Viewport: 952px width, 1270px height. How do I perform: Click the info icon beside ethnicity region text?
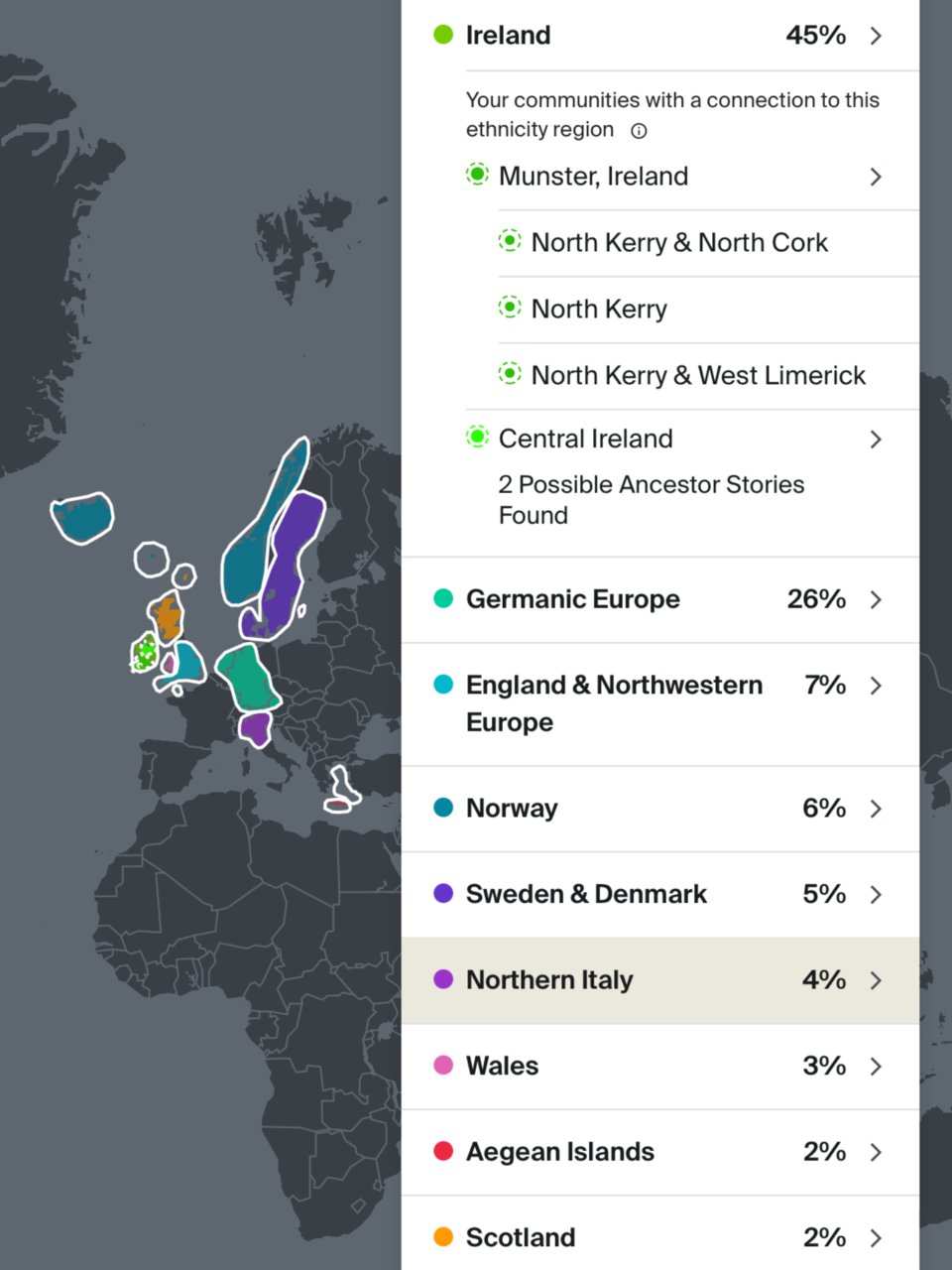tap(640, 131)
